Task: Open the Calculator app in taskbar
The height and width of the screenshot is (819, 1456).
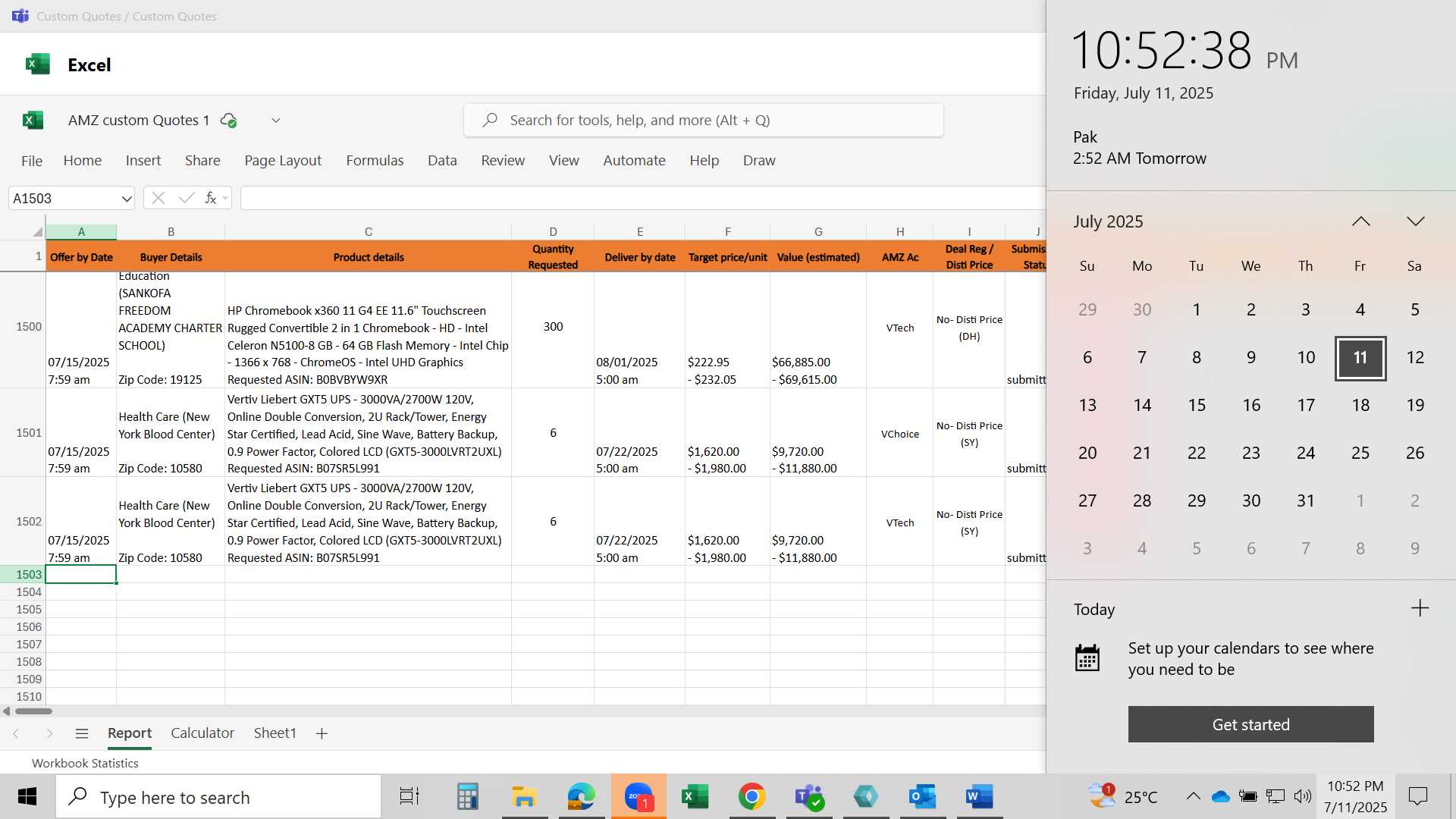Action: (x=467, y=796)
